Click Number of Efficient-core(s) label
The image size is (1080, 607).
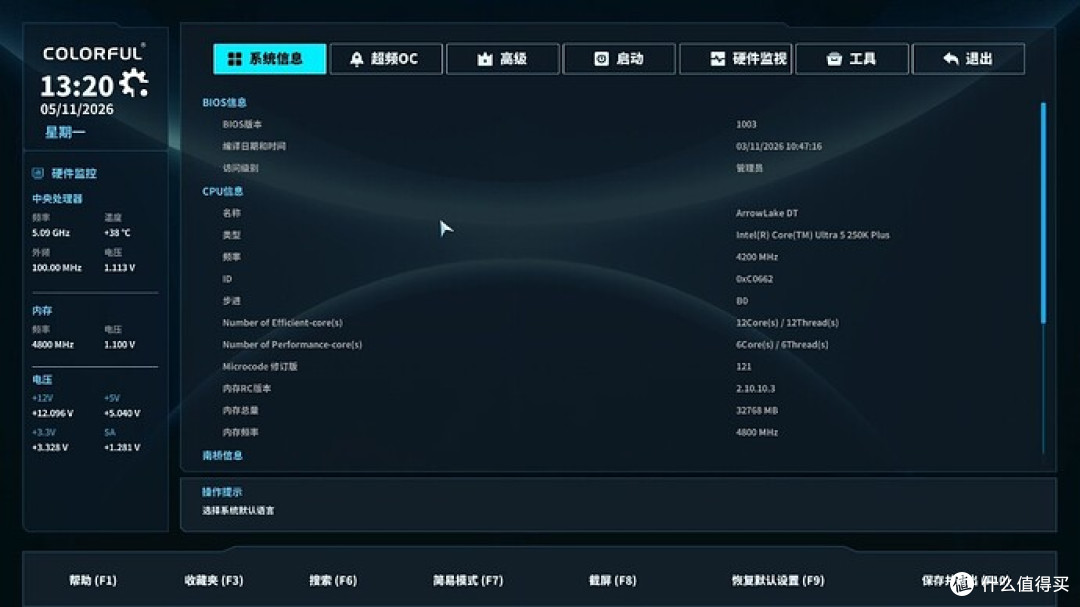click(x=282, y=322)
